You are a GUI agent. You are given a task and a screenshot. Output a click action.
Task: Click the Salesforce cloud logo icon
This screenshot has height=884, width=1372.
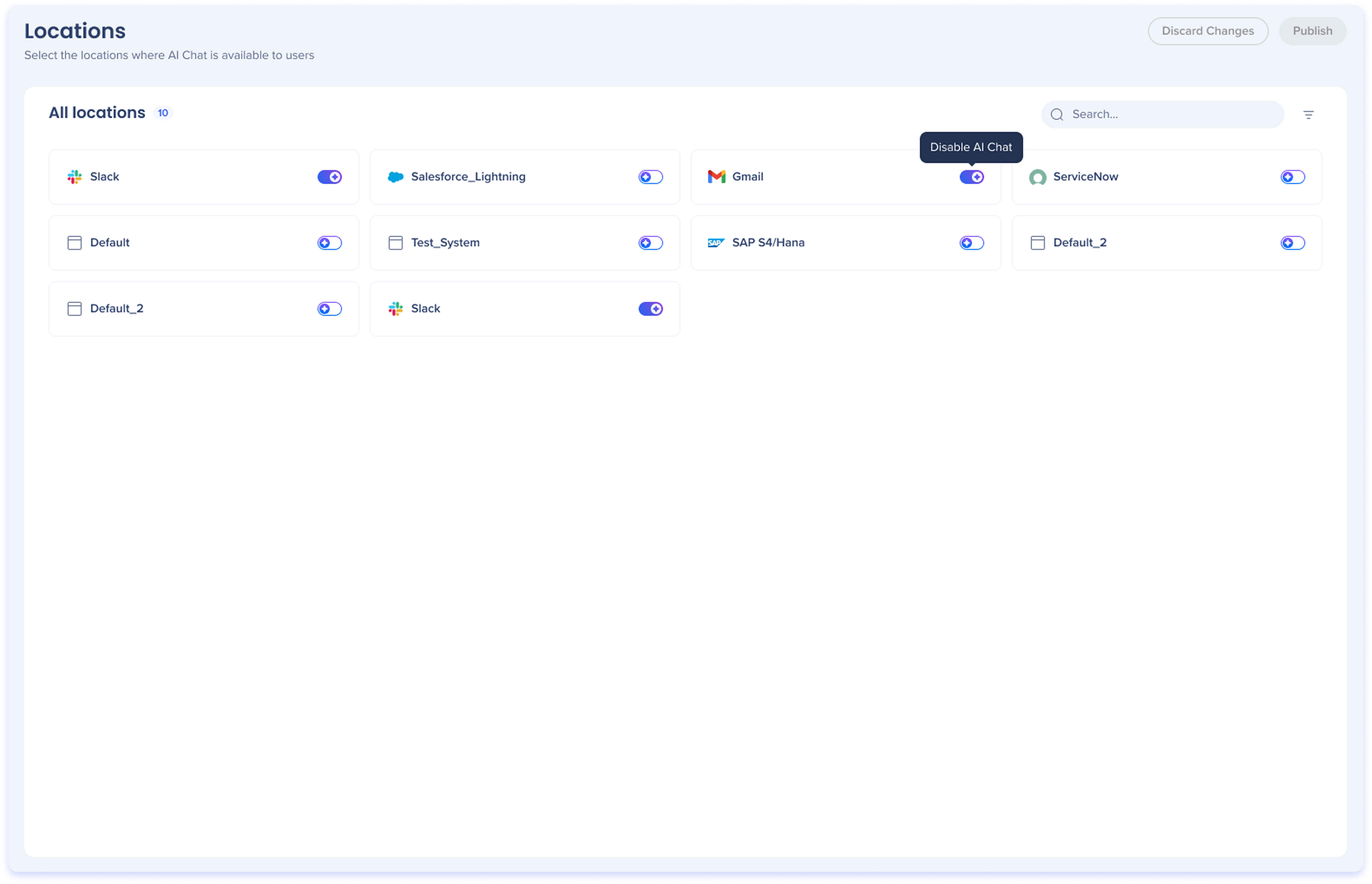[396, 177]
